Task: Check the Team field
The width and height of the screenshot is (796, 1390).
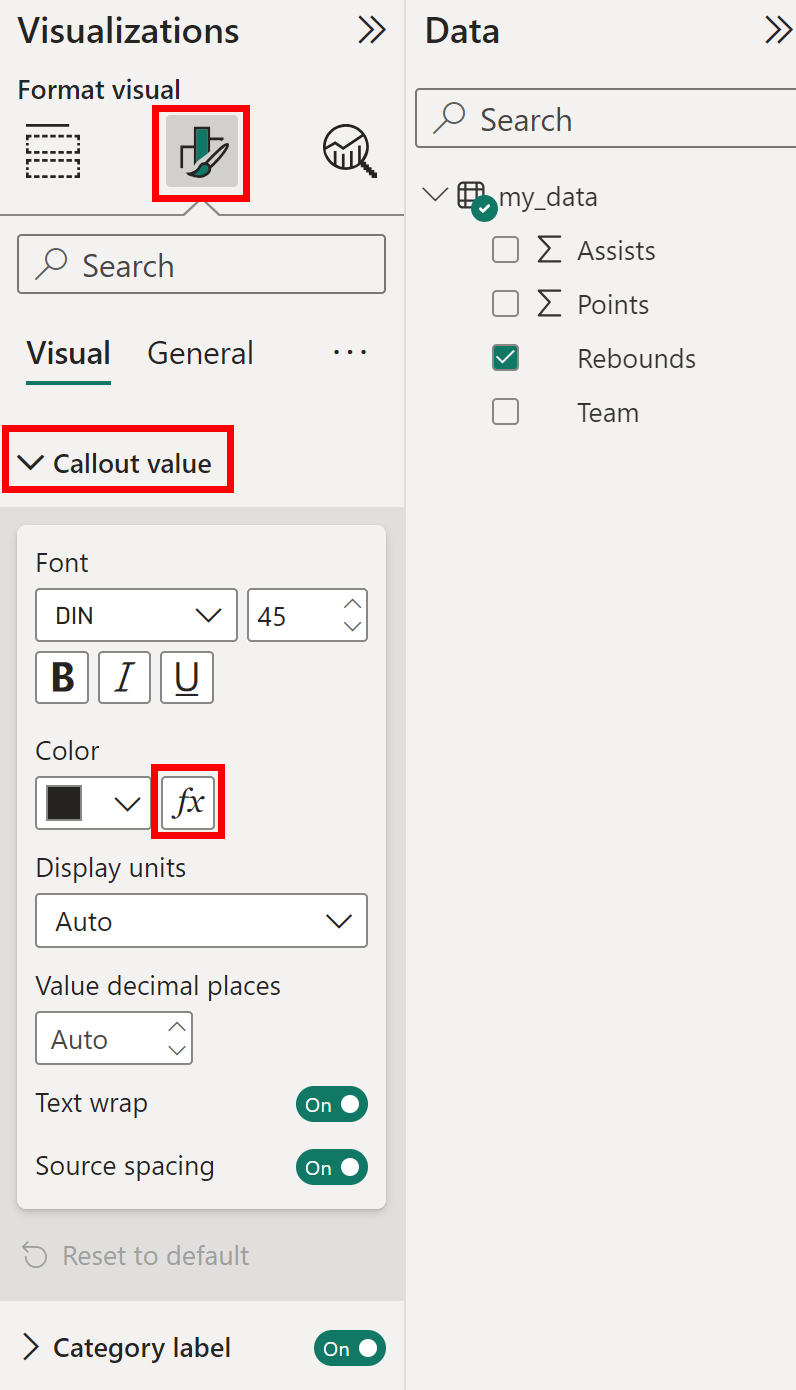Action: [x=505, y=411]
